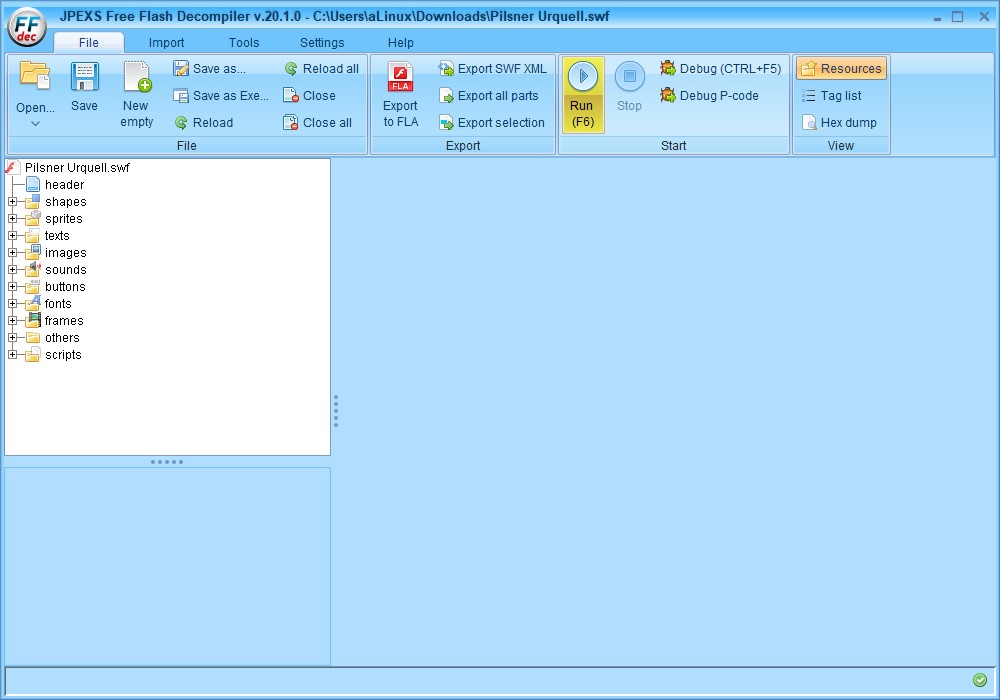
Task: Maximize the JPEXS window
Action: pos(957,17)
